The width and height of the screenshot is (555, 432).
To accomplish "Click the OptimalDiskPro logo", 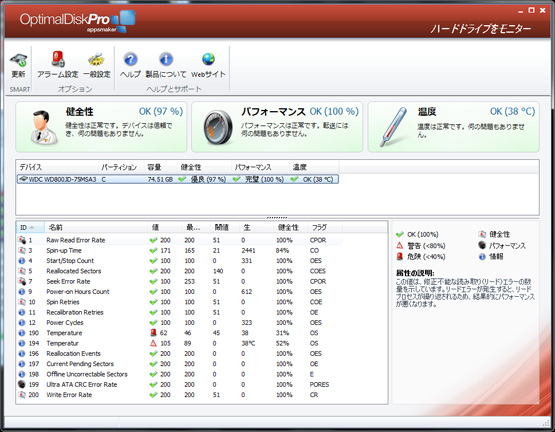I will click(x=77, y=21).
